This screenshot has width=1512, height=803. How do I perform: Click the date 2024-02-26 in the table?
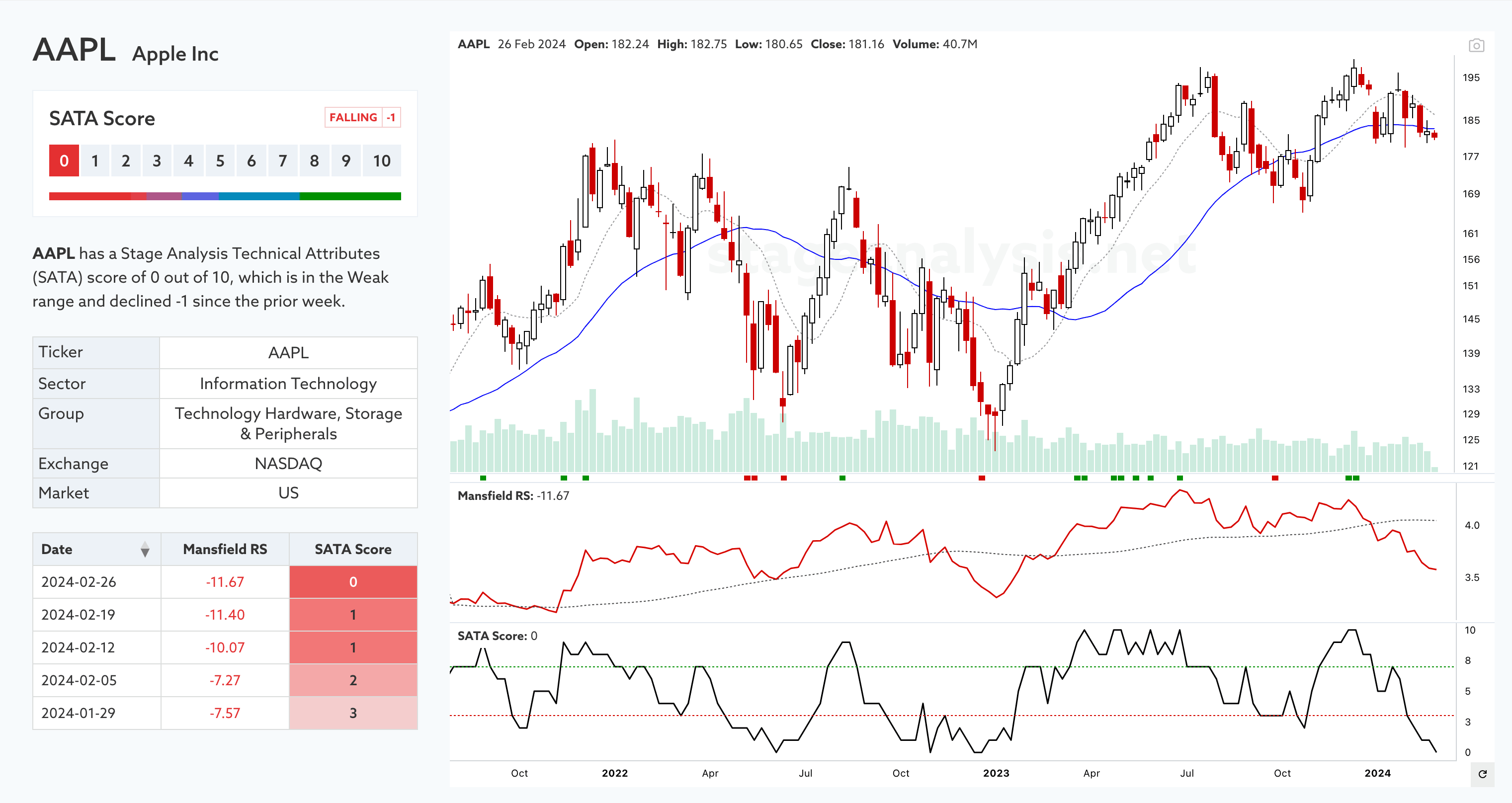pyautogui.click(x=79, y=582)
